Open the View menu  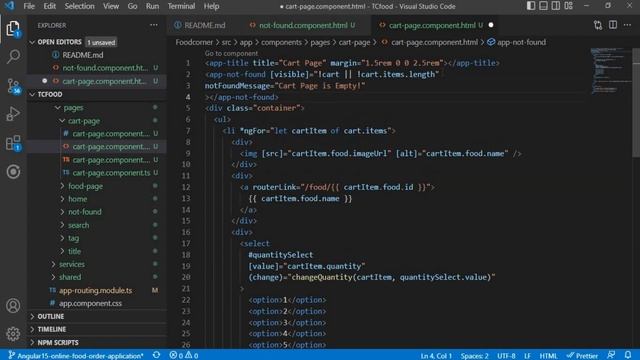[x=111, y=6]
